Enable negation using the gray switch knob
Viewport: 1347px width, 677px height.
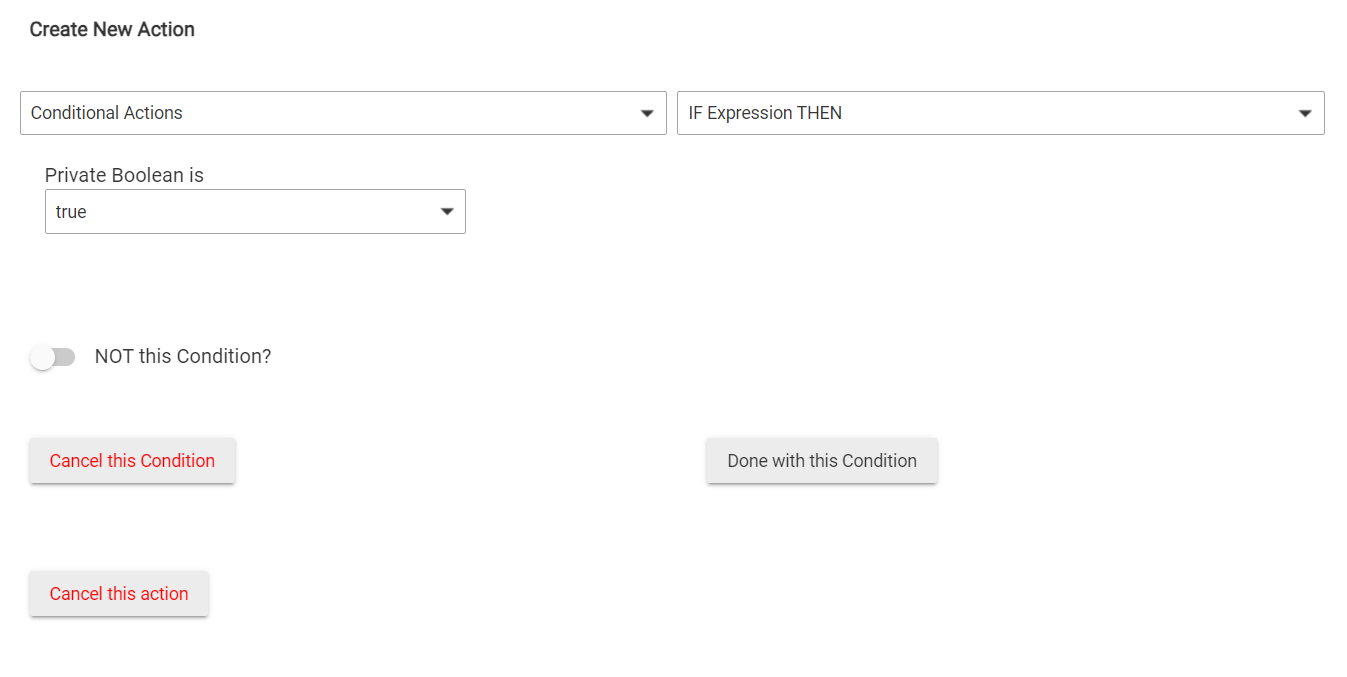(x=42, y=357)
